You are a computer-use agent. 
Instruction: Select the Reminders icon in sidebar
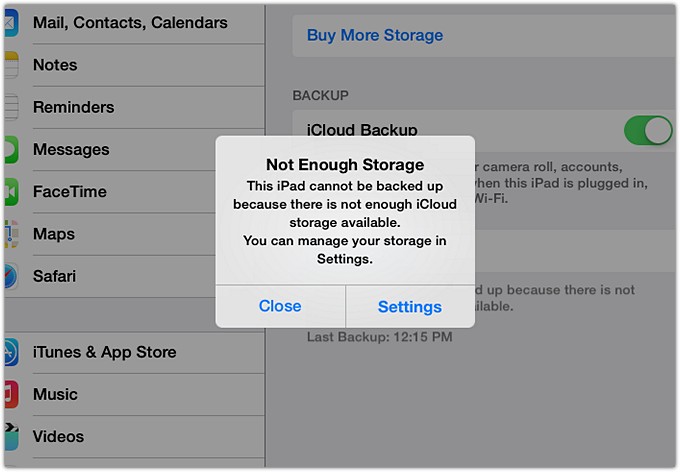(x=10, y=107)
